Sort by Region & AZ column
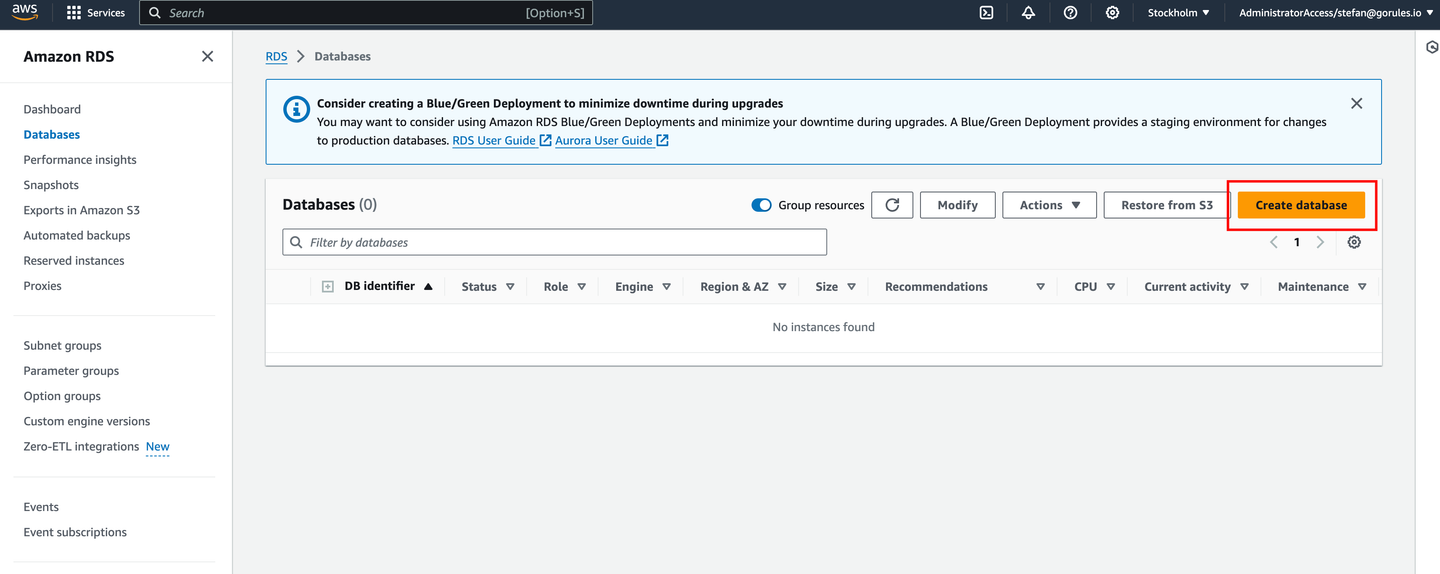 [743, 287]
